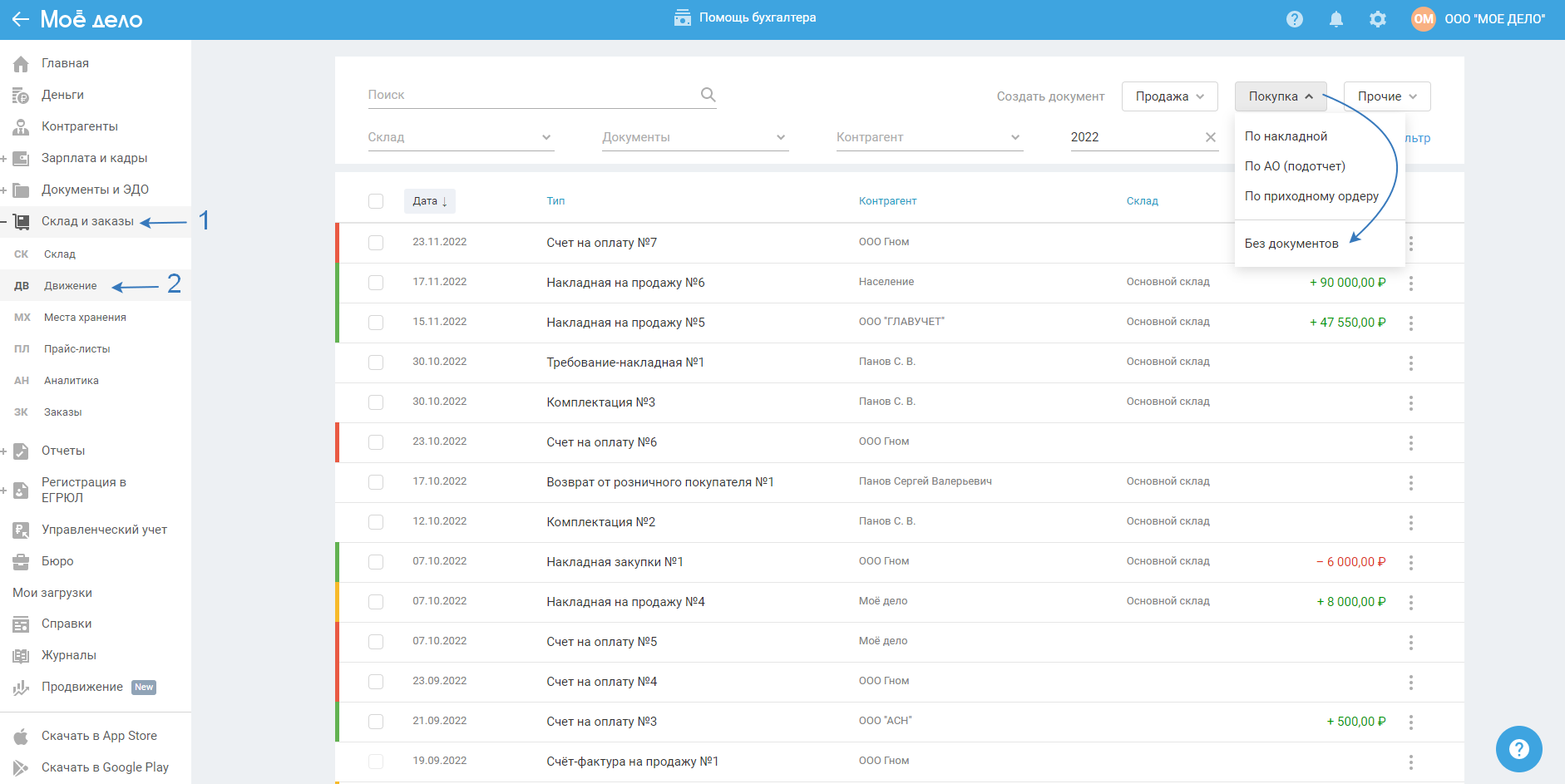Select Без документов menu option
Image resolution: width=1565 pixels, height=784 pixels.
point(1291,244)
